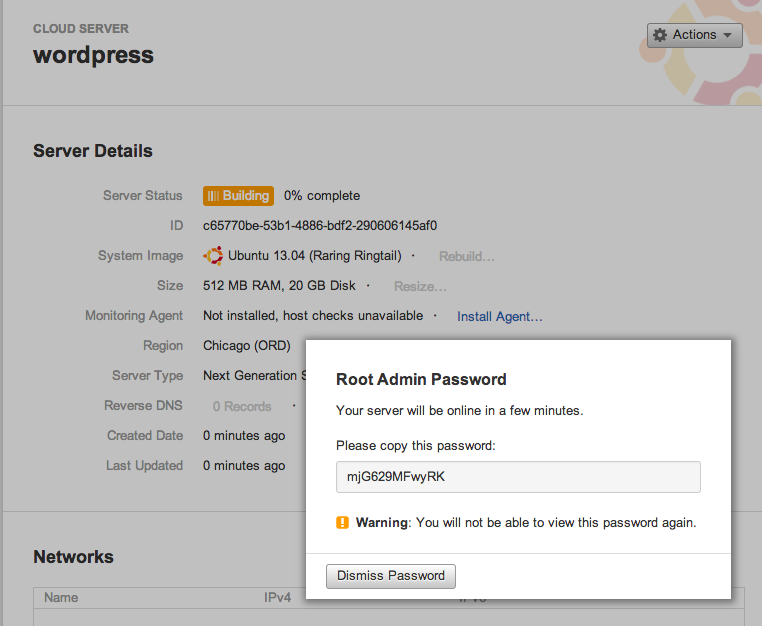Viewport: 762px width, 626px height.
Task: Click the server ID value
Action: (x=320, y=226)
